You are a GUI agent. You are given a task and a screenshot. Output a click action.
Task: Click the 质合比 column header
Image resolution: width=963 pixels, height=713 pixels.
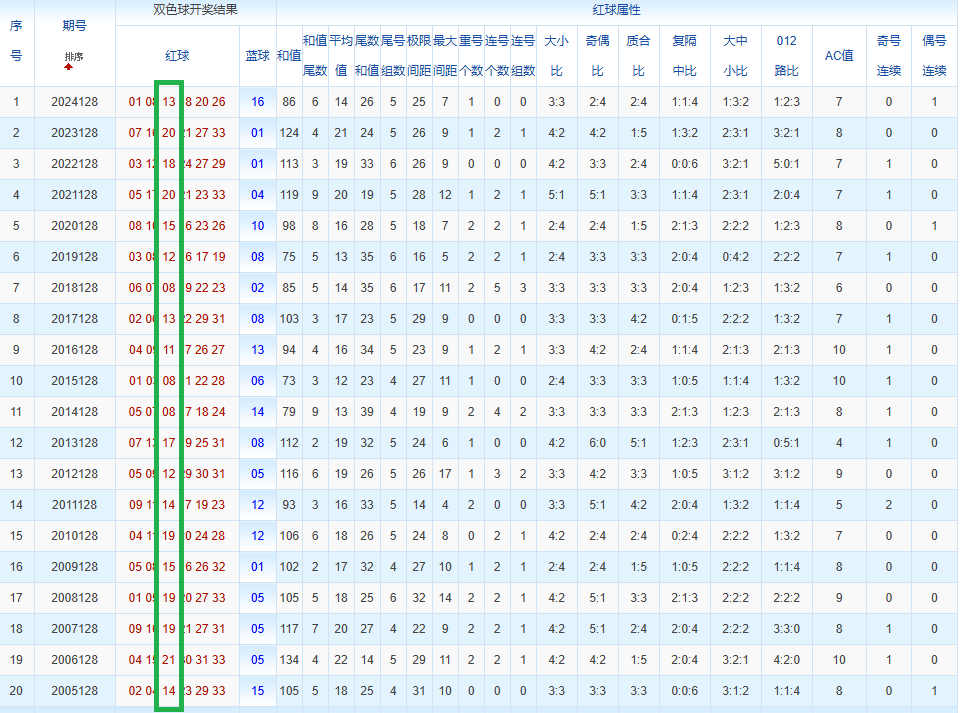638,56
